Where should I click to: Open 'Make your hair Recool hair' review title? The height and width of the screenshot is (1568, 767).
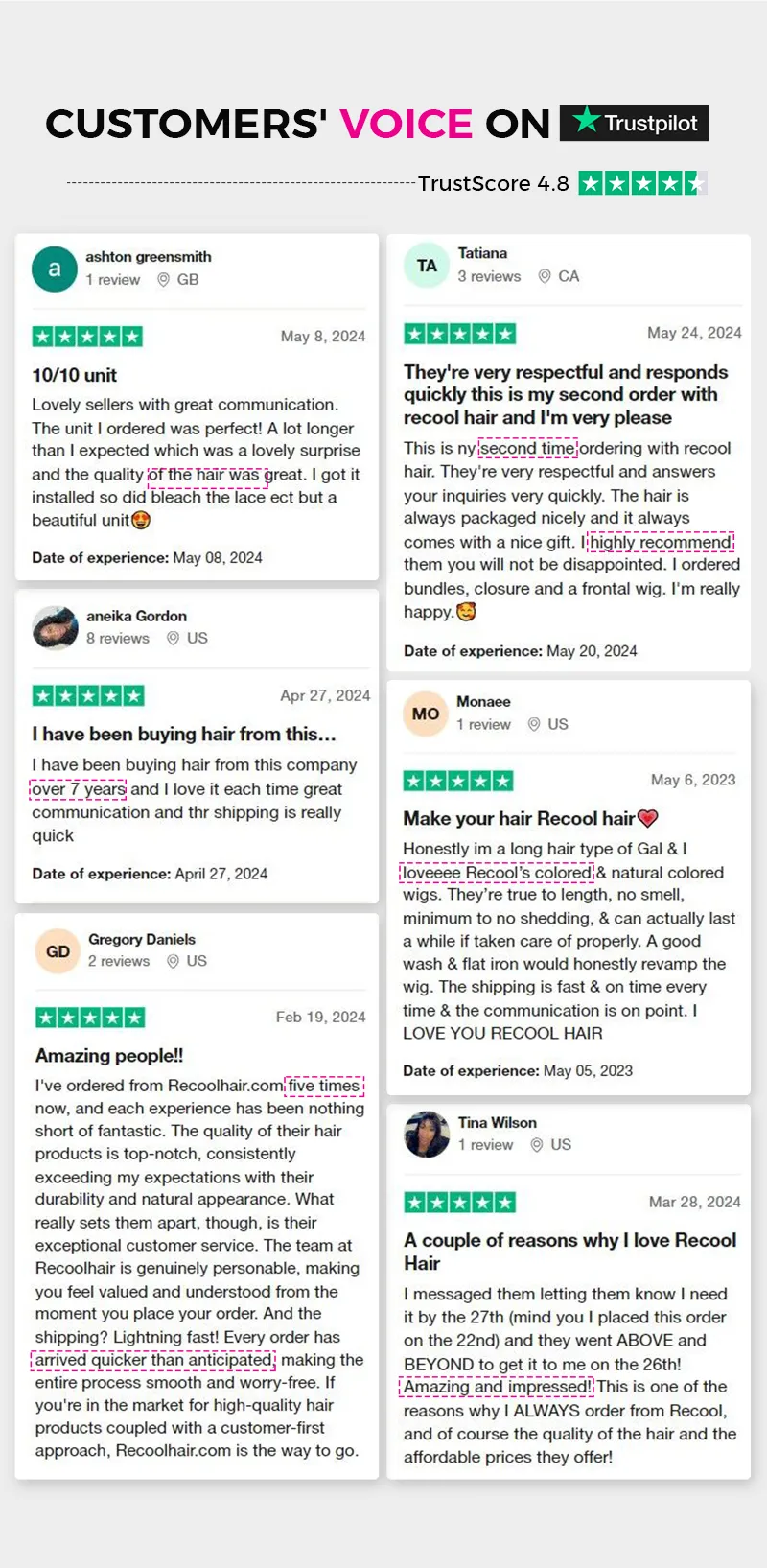click(x=519, y=818)
